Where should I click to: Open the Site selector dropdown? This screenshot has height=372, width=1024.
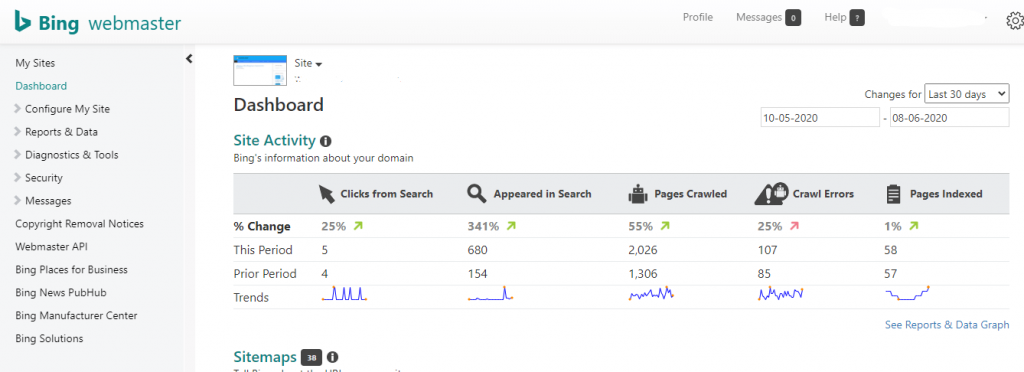(308, 63)
